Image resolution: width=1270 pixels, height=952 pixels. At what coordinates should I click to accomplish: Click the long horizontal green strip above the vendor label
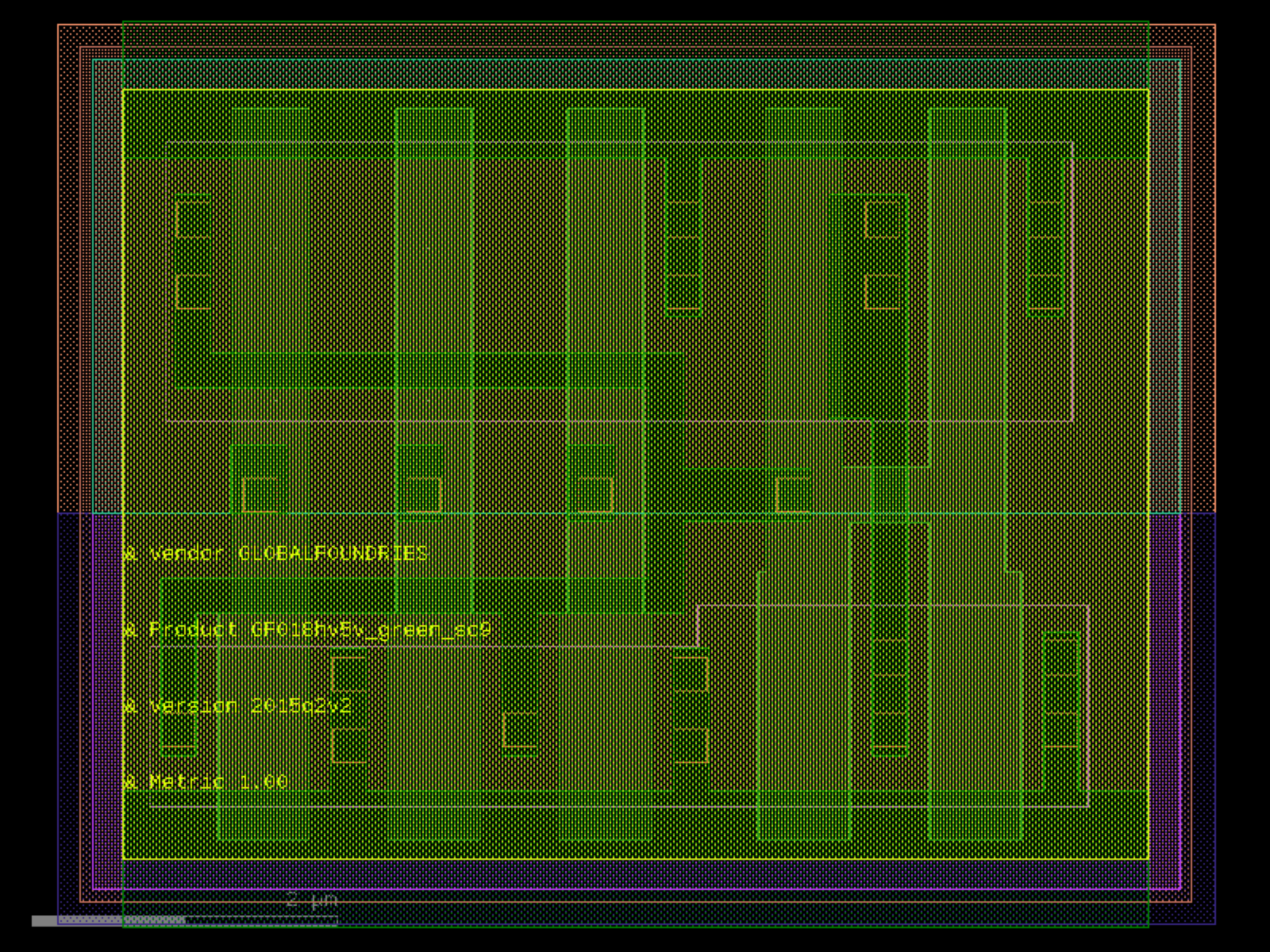pos(429,371)
